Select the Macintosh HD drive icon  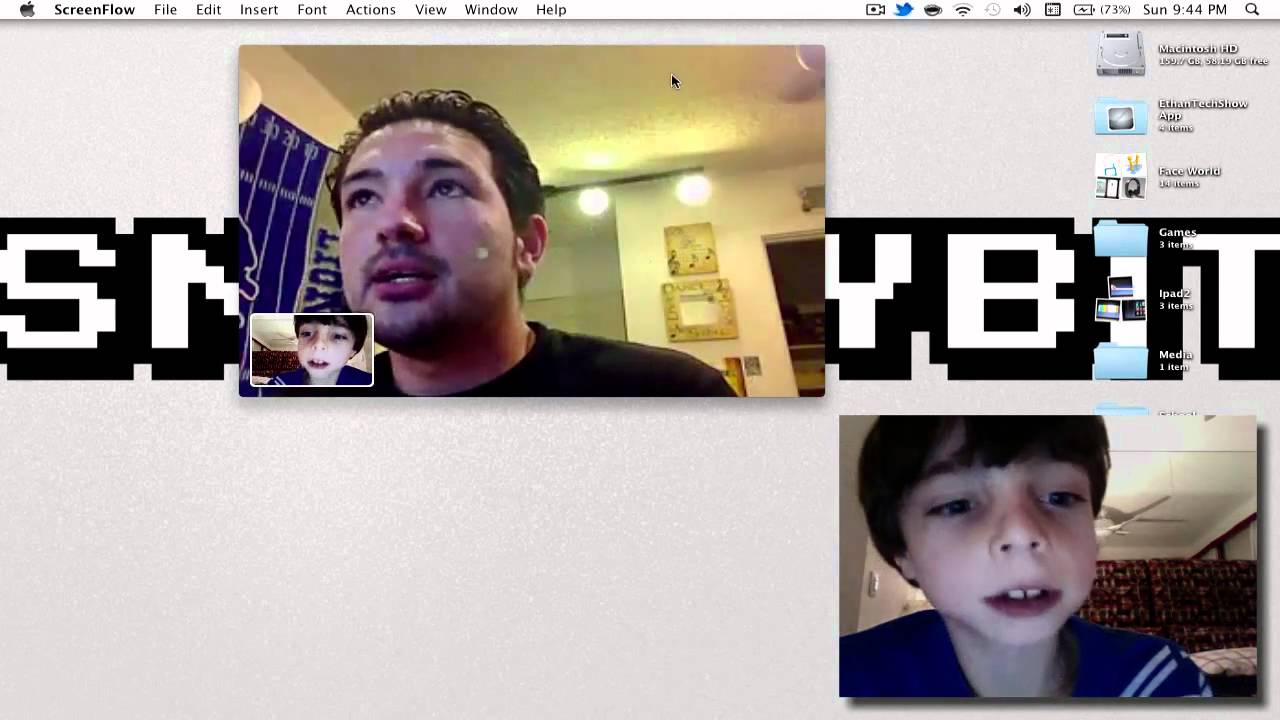click(1121, 54)
